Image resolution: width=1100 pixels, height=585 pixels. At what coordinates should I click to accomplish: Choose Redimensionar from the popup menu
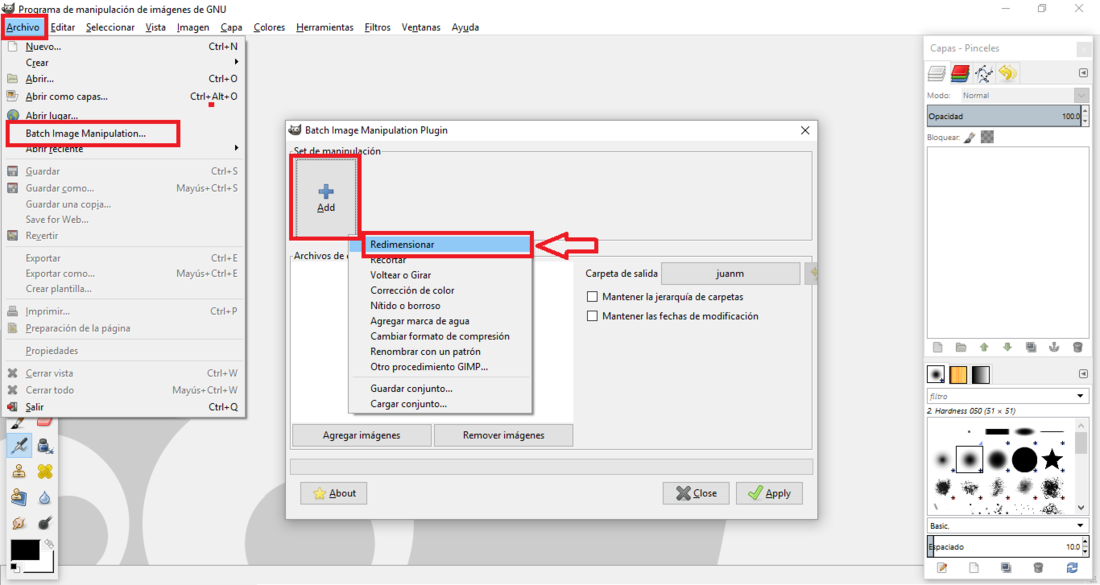(x=447, y=244)
